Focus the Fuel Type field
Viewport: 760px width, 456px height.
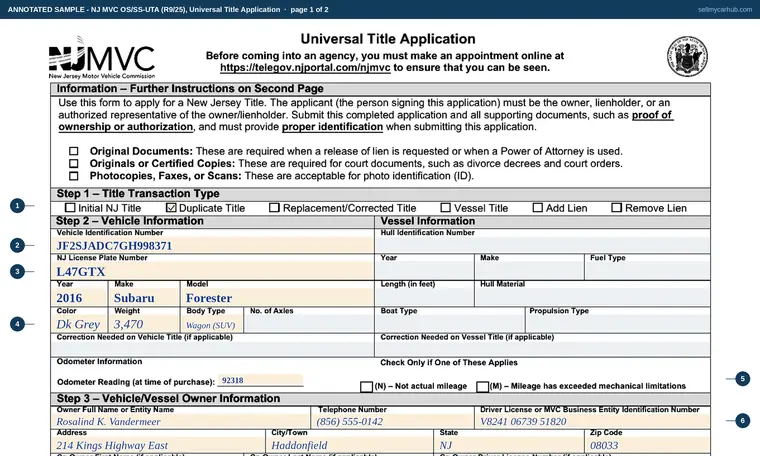(x=648, y=271)
